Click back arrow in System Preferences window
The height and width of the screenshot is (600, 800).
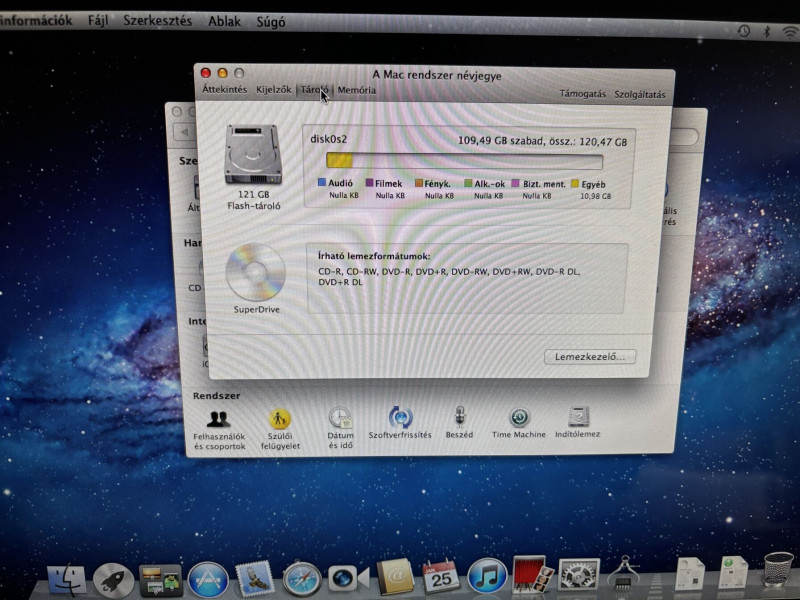click(184, 132)
